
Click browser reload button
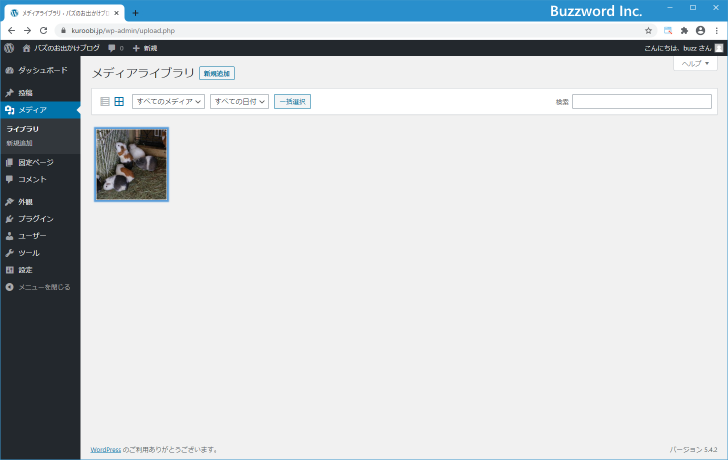click(x=43, y=30)
